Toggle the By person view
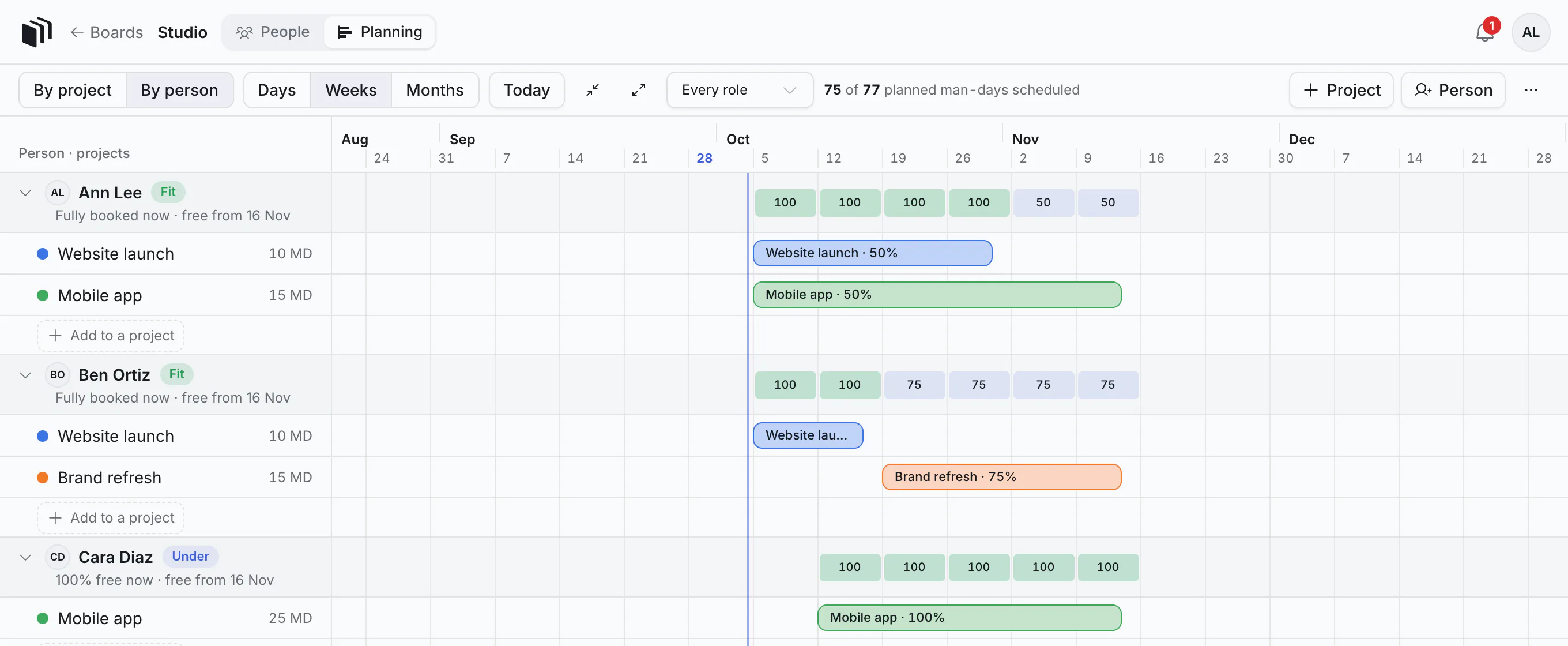Viewport: 1568px width, 646px height. coord(179,90)
